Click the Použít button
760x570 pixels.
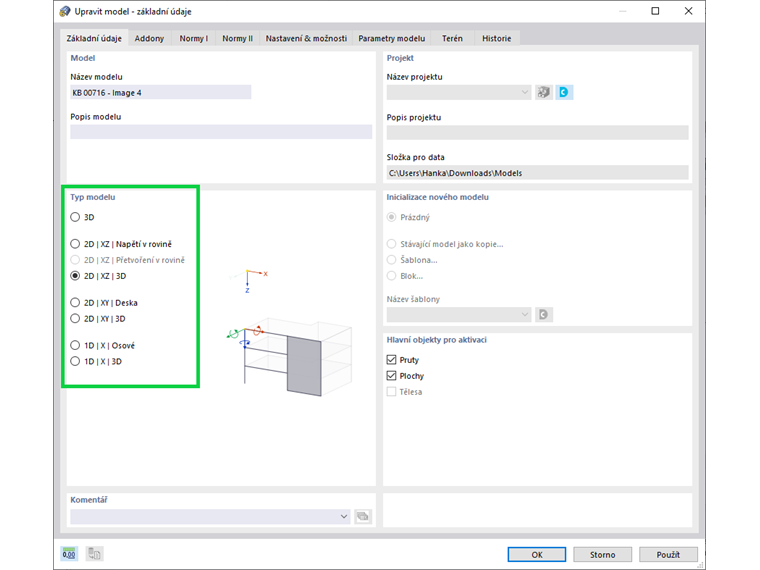pyautogui.click(x=668, y=554)
